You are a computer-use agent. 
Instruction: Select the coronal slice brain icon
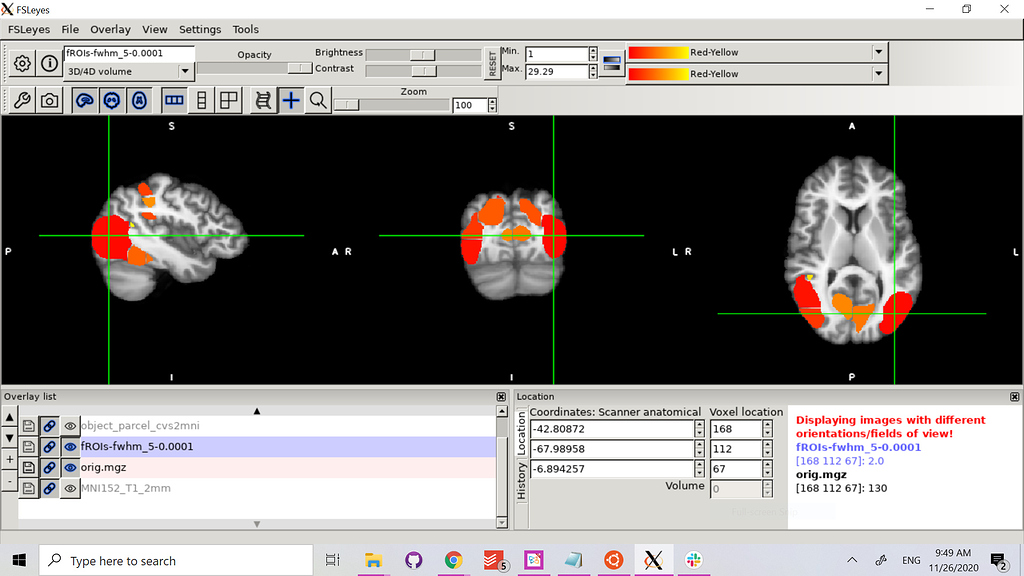[x=111, y=100]
